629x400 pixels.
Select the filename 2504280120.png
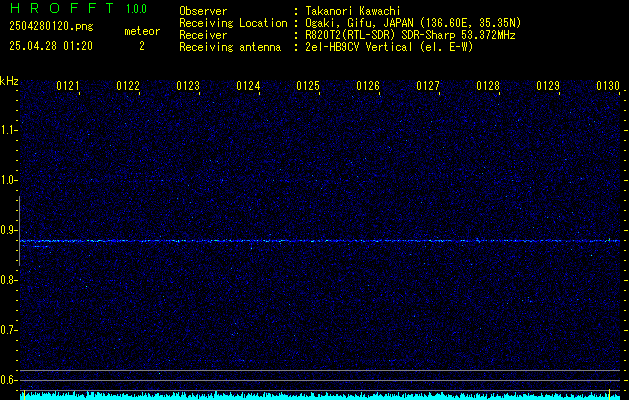tap(51, 27)
